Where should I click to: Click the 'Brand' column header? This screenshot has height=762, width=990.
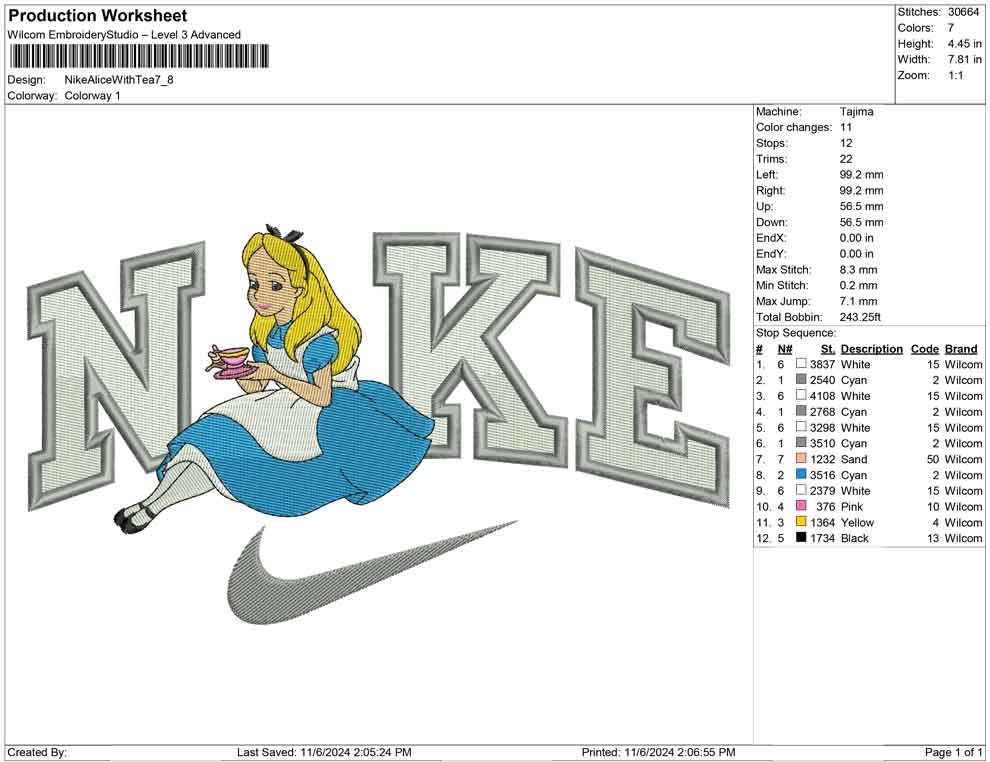click(x=961, y=348)
